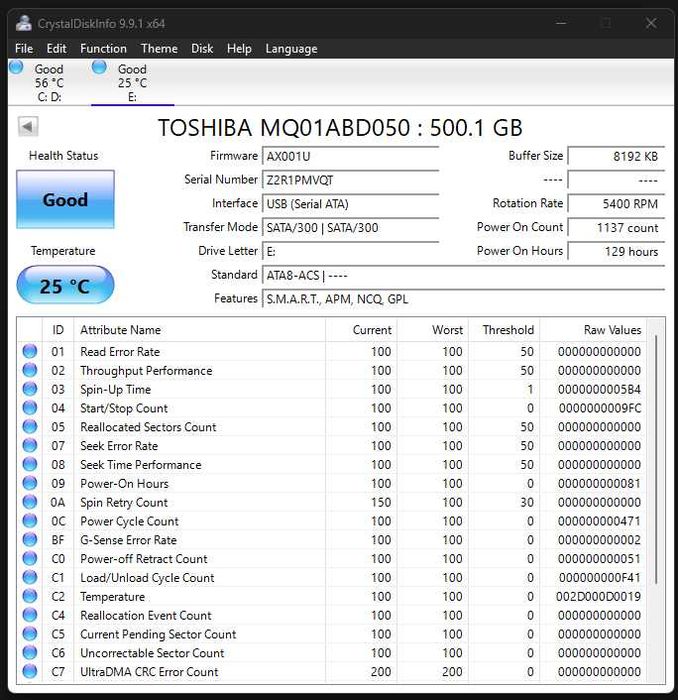Click status orb for Spin-Up Time

click(x=30, y=388)
